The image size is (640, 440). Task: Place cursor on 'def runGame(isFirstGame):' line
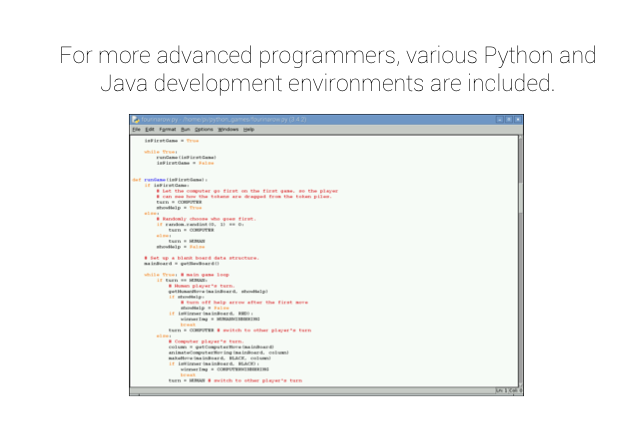[170, 180]
